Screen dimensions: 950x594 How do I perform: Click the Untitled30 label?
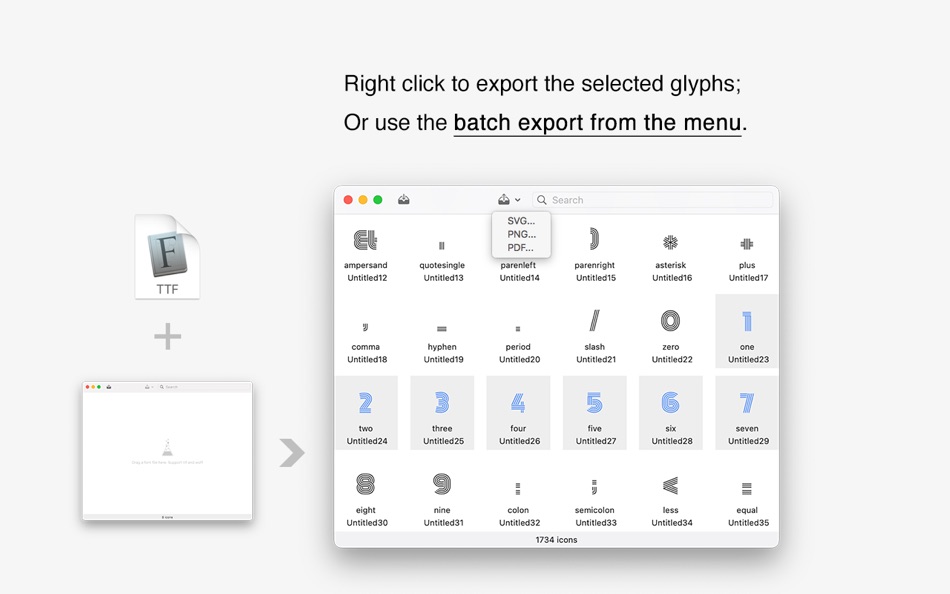pyautogui.click(x=367, y=522)
